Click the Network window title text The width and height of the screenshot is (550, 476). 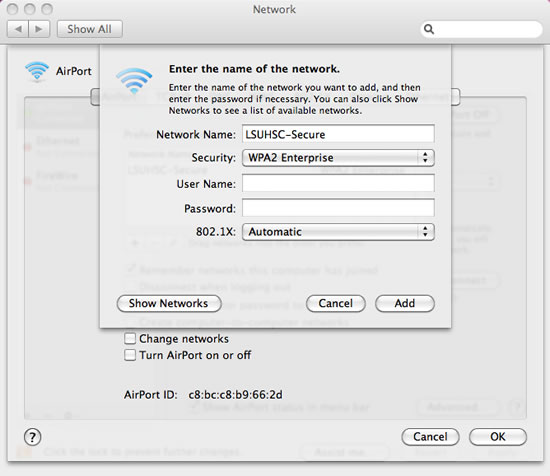coord(274,9)
